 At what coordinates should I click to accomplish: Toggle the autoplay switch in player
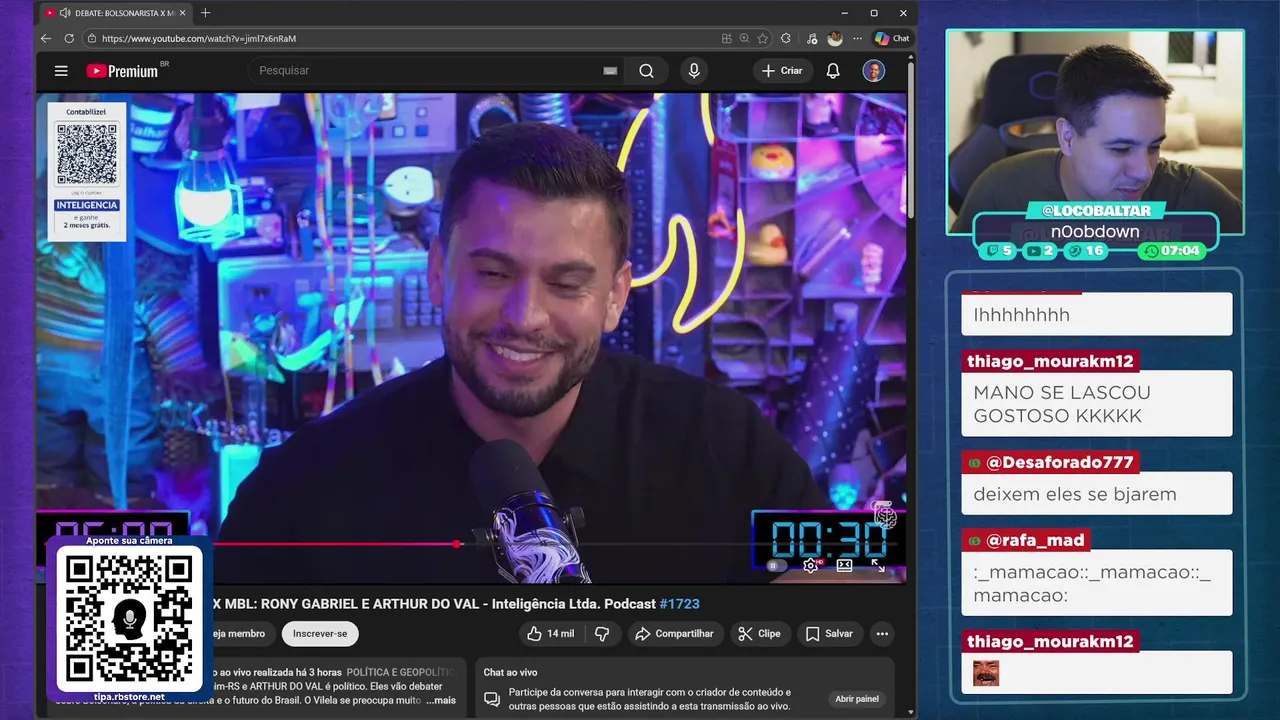click(774, 565)
